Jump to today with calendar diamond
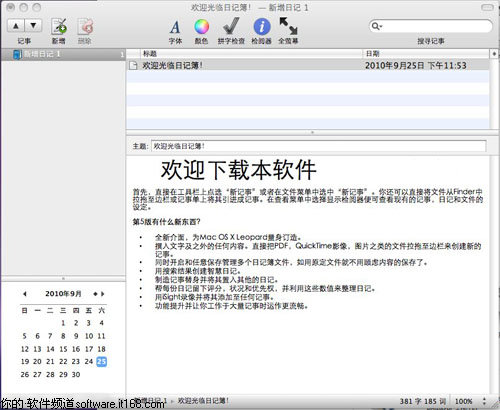 (95, 294)
